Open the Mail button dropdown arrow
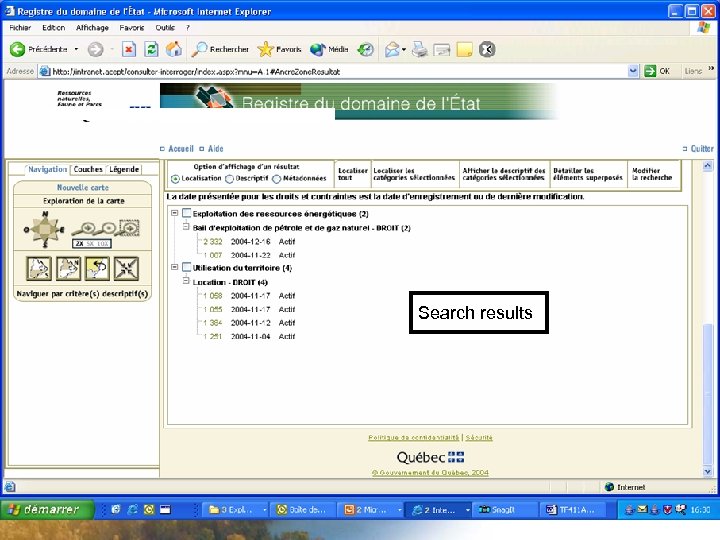 pyautogui.click(x=404, y=49)
